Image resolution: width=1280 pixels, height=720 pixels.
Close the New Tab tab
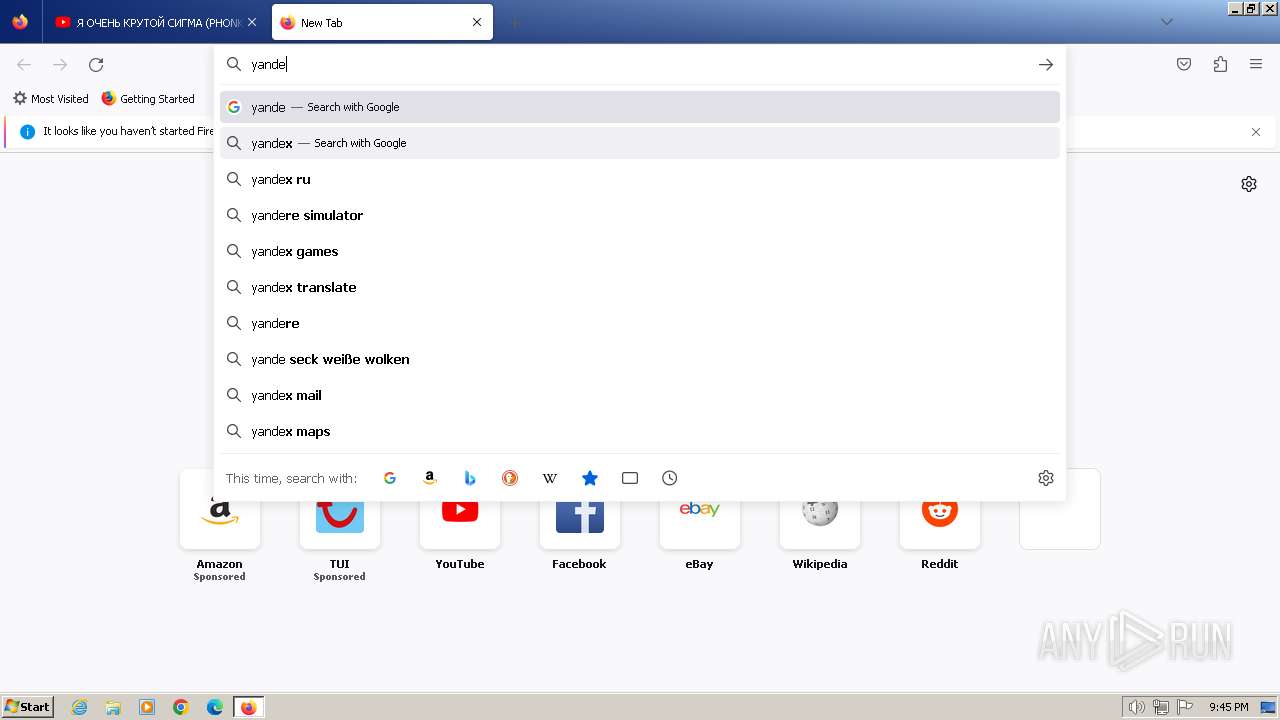[477, 22]
